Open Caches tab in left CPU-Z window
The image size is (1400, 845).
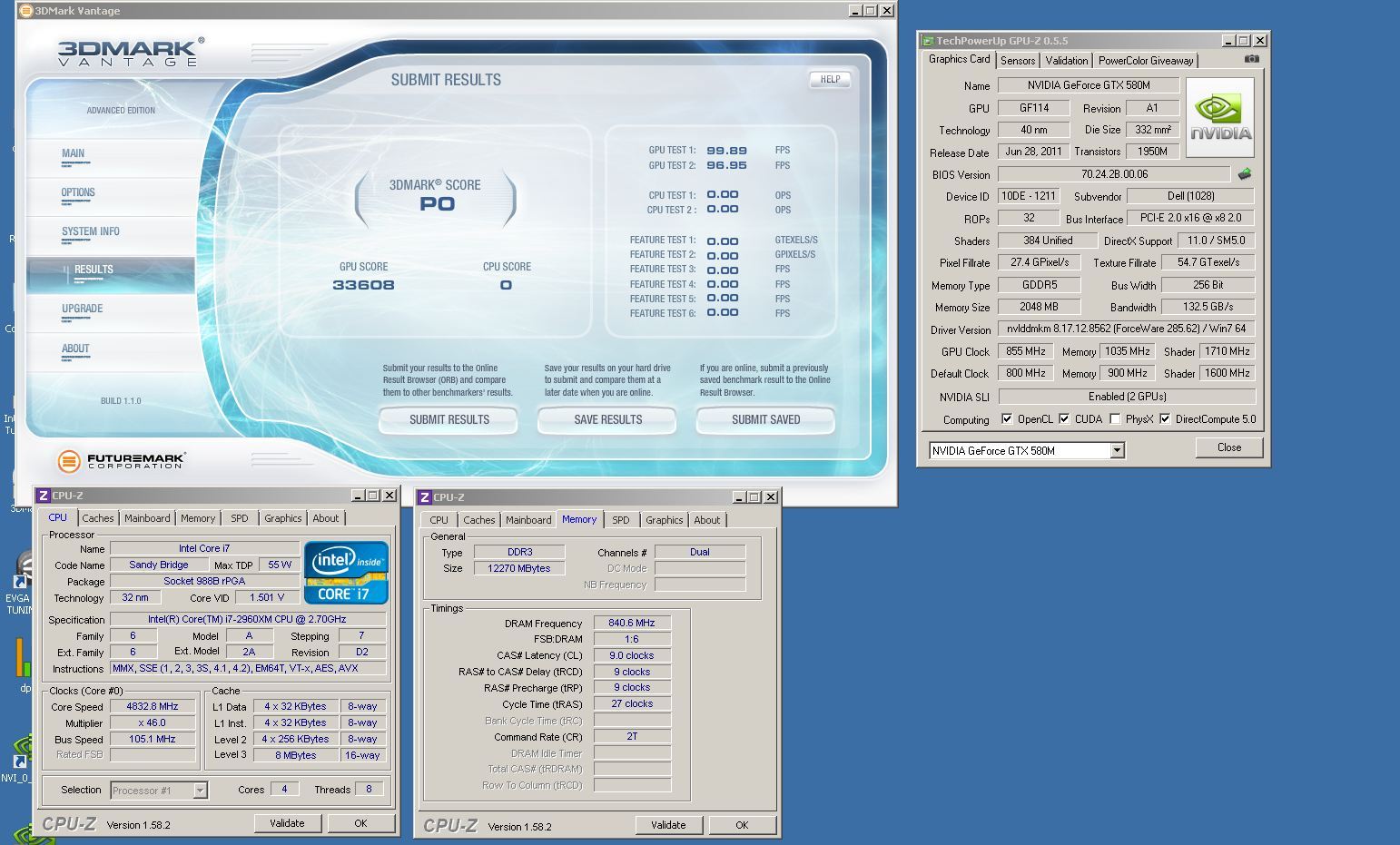[97, 518]
